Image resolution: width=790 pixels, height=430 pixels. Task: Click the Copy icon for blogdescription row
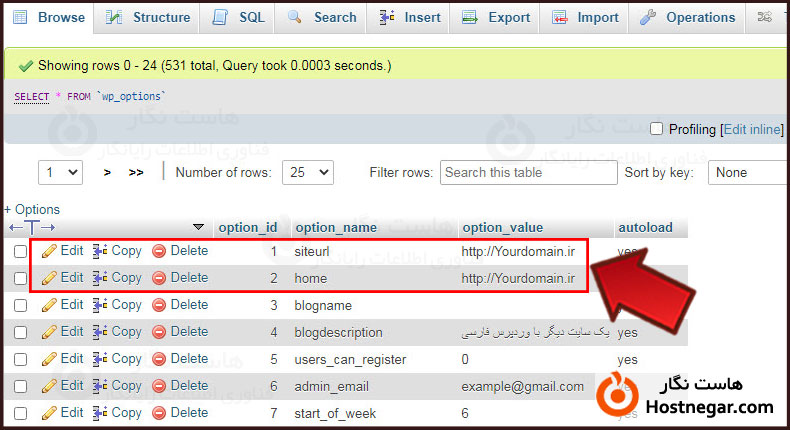[x=100, y=332]
